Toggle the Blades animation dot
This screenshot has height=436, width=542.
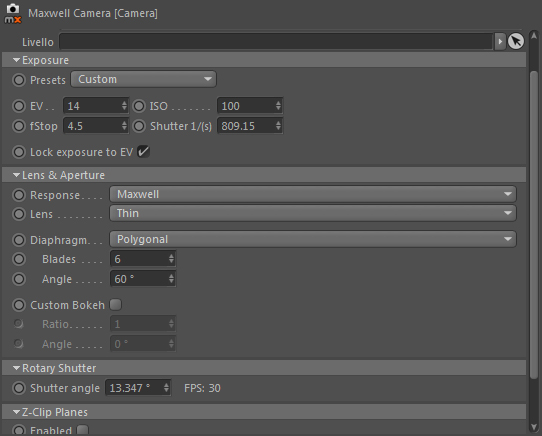click(x=19, y=259)
